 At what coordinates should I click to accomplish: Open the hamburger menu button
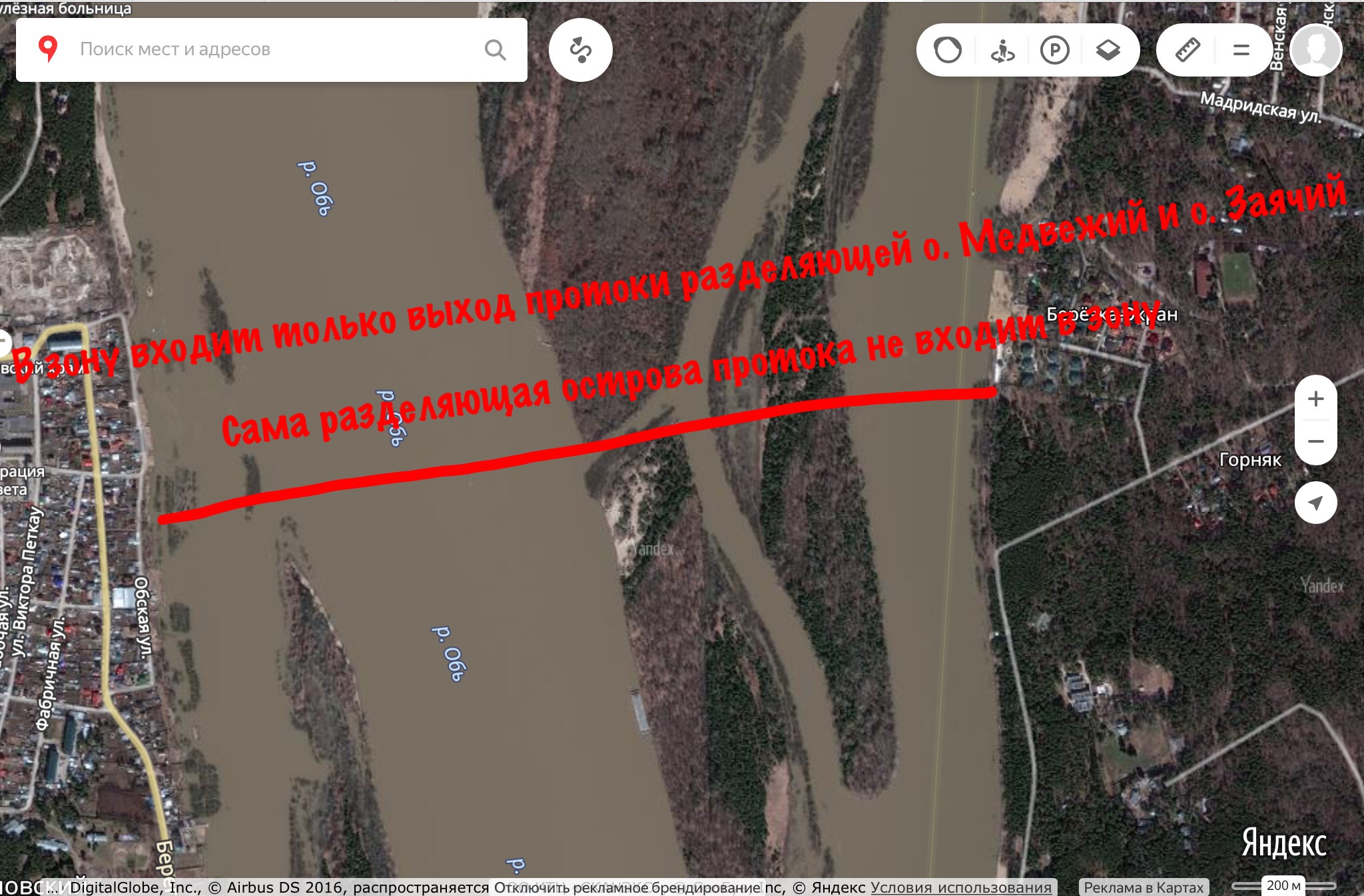[1241, 50]
